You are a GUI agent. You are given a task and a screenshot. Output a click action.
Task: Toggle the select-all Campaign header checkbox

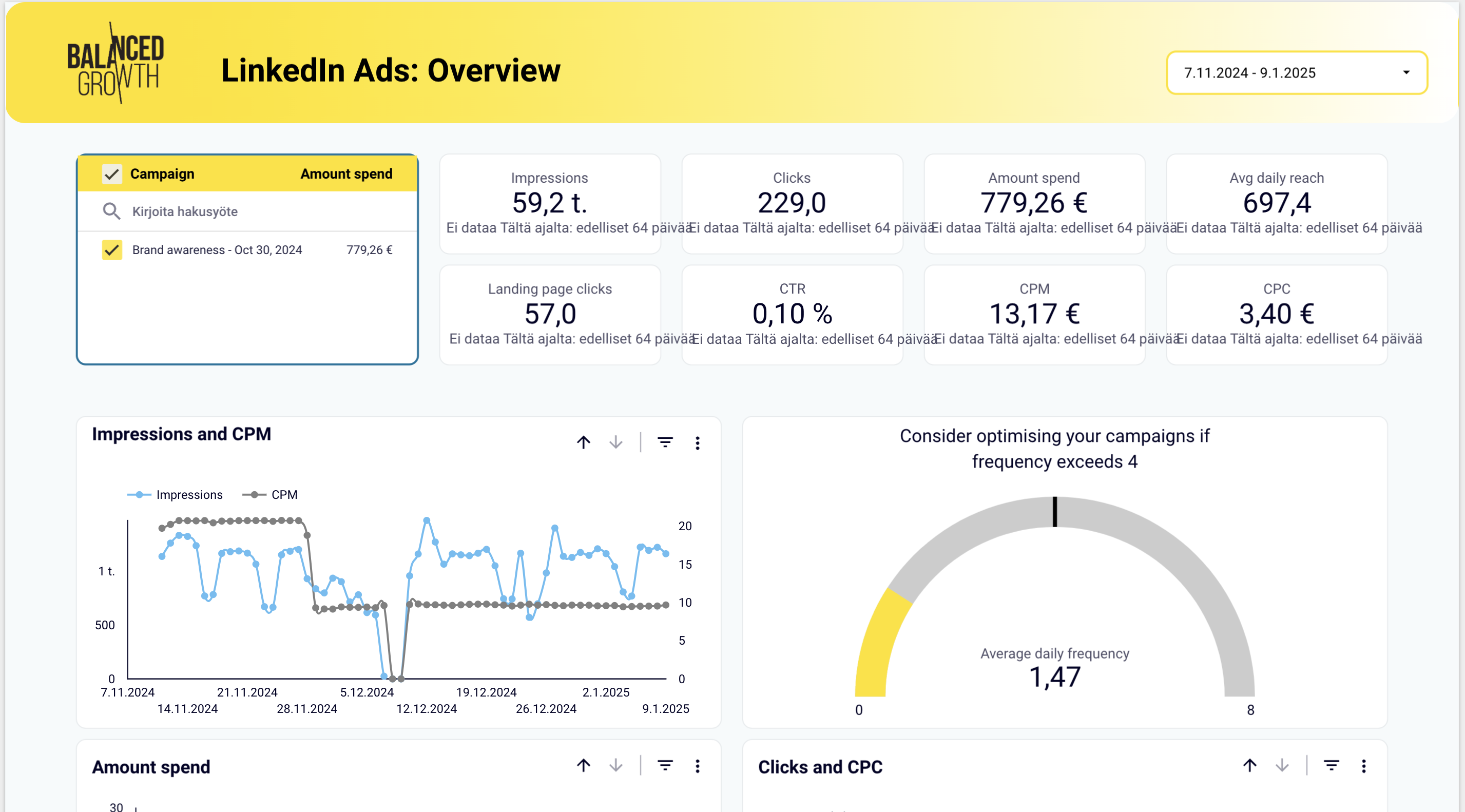(x=111, y=174)
